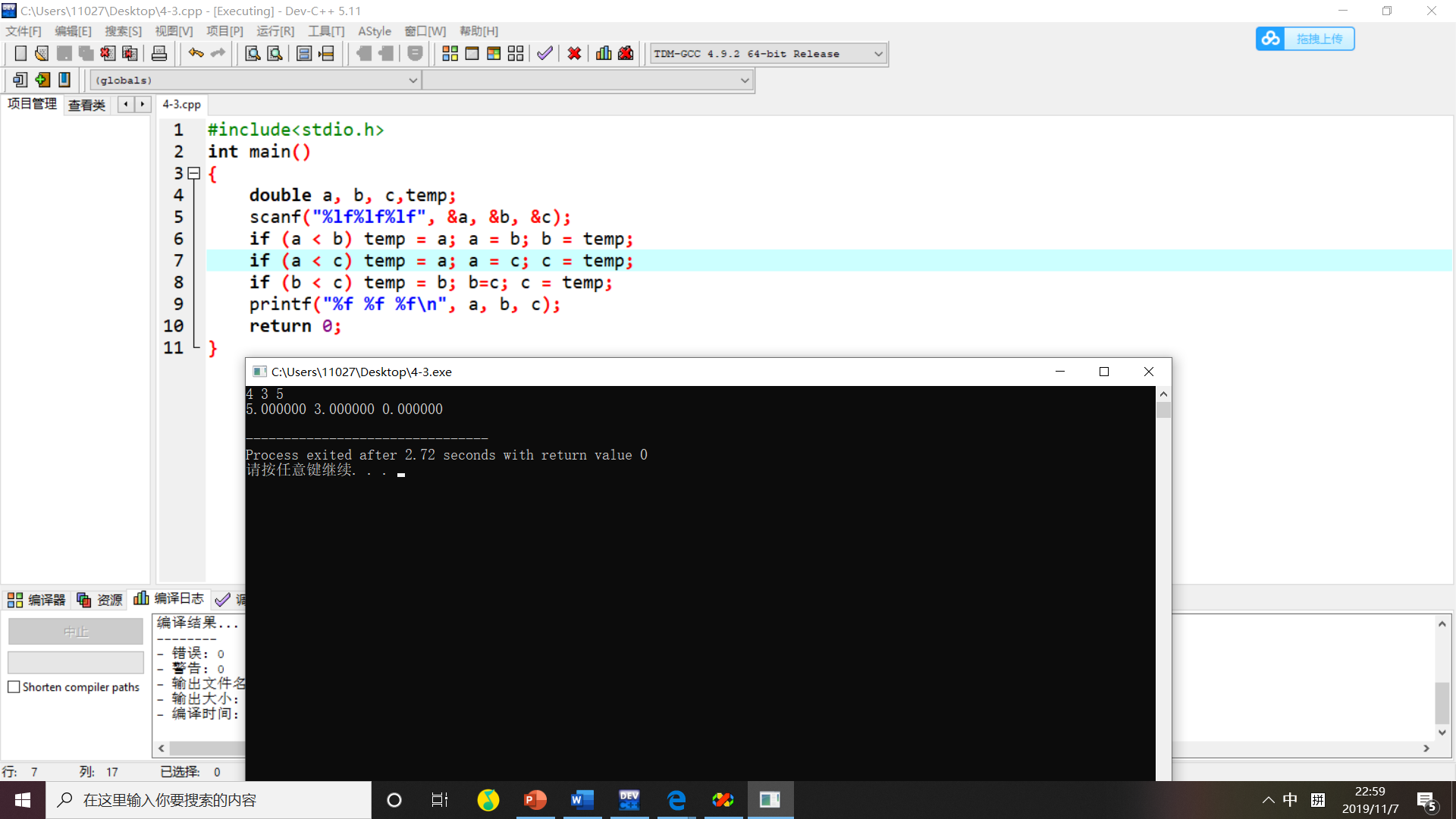Click the Close All files toolbar icon
This screenshot has width=1456, height=819.
[x=130, y=53]
